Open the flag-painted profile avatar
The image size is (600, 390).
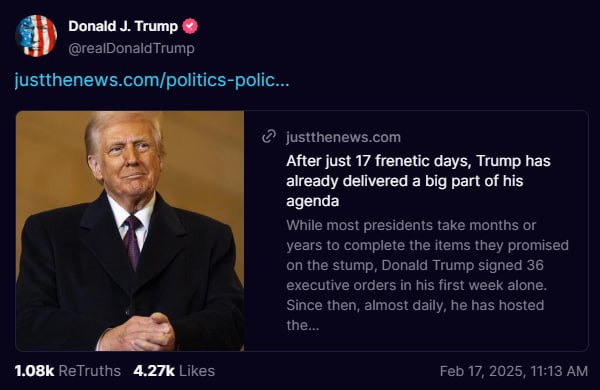[36, 36]
